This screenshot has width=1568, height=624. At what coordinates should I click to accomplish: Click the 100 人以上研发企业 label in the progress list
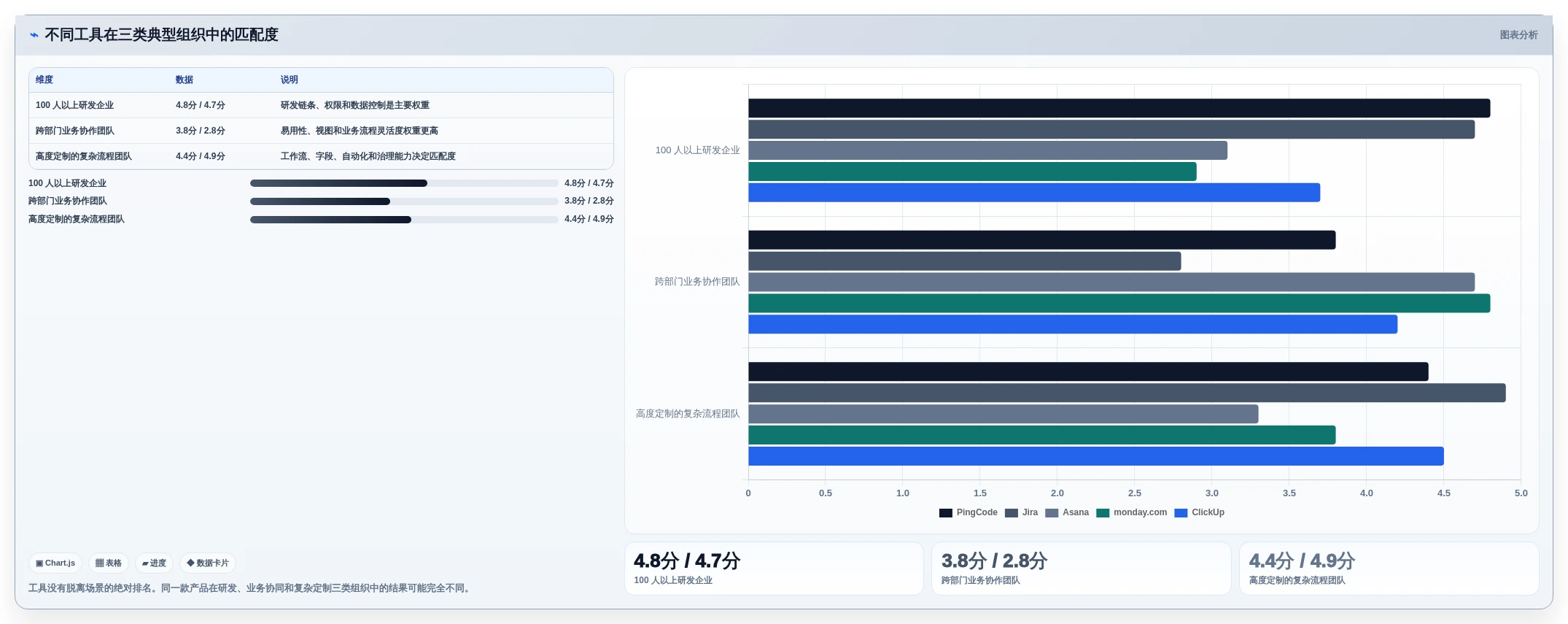(67, 183)
